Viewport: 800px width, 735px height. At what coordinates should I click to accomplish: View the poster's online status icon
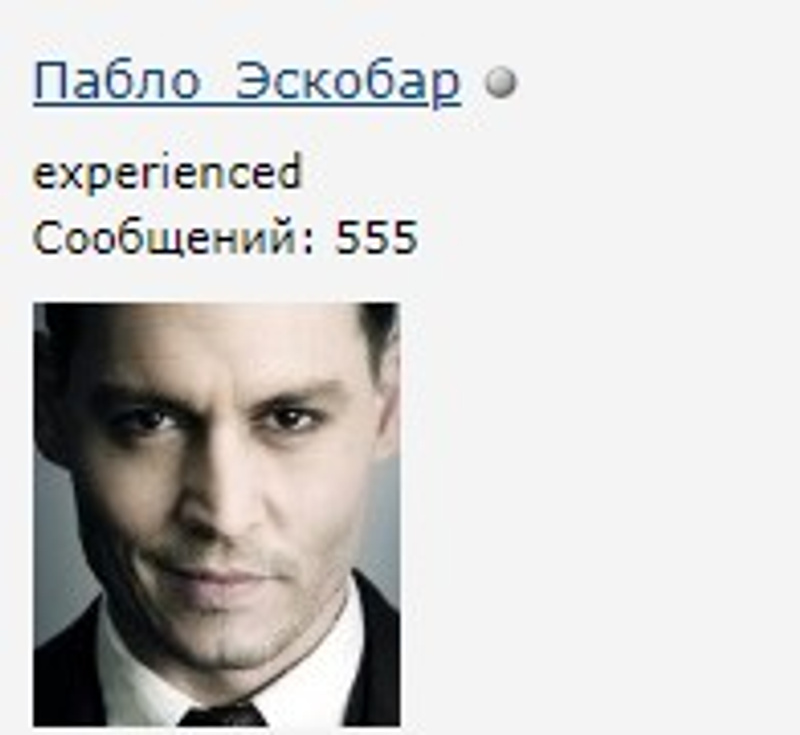click(501, 82)
